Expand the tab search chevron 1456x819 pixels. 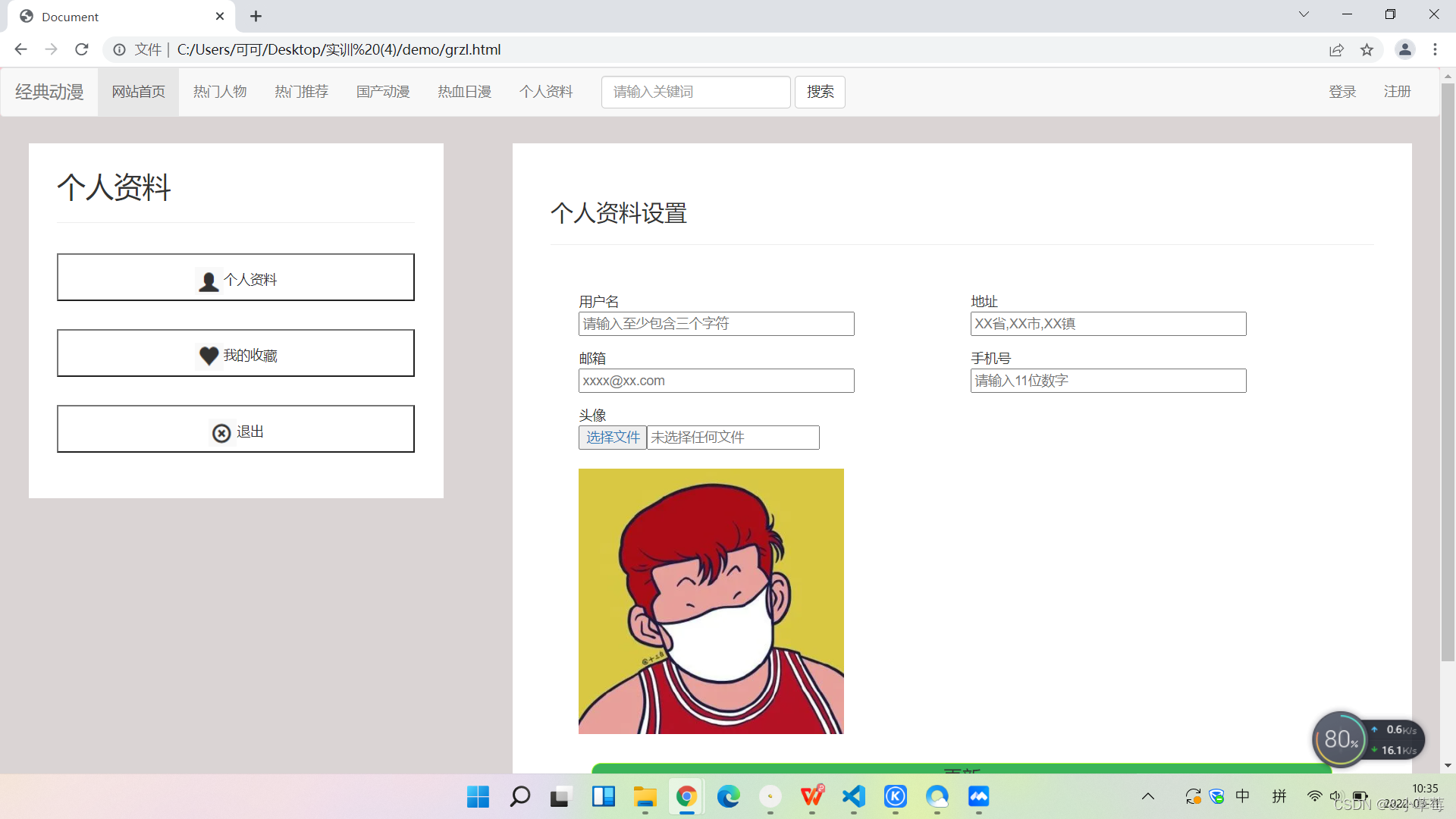pos(1304,14)
